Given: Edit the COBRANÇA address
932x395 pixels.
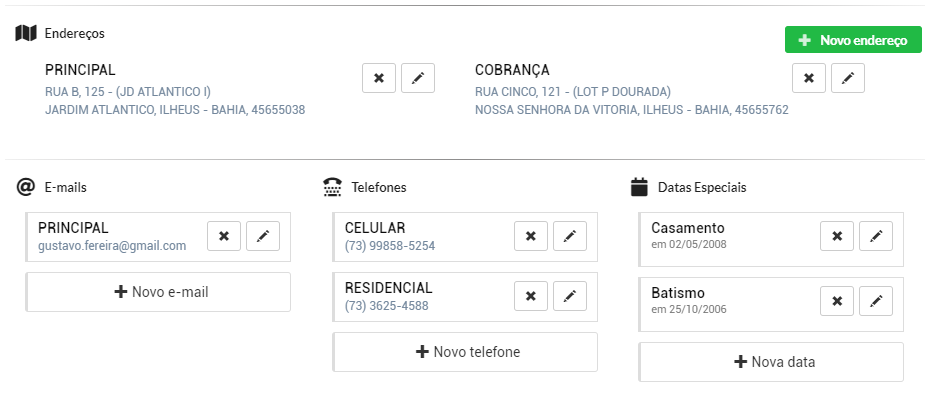Looking at the screenshot, I should point(848,78).
